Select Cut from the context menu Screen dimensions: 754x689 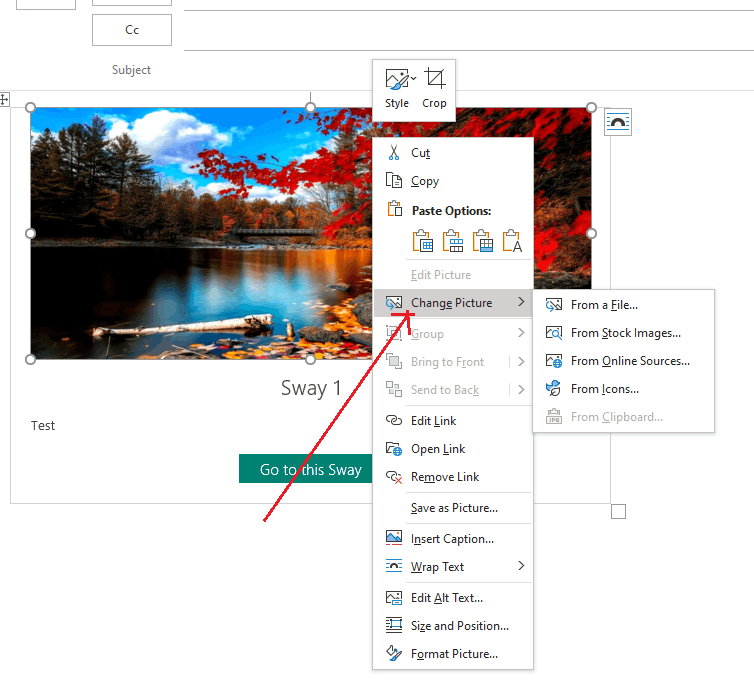tap(453, 153)
